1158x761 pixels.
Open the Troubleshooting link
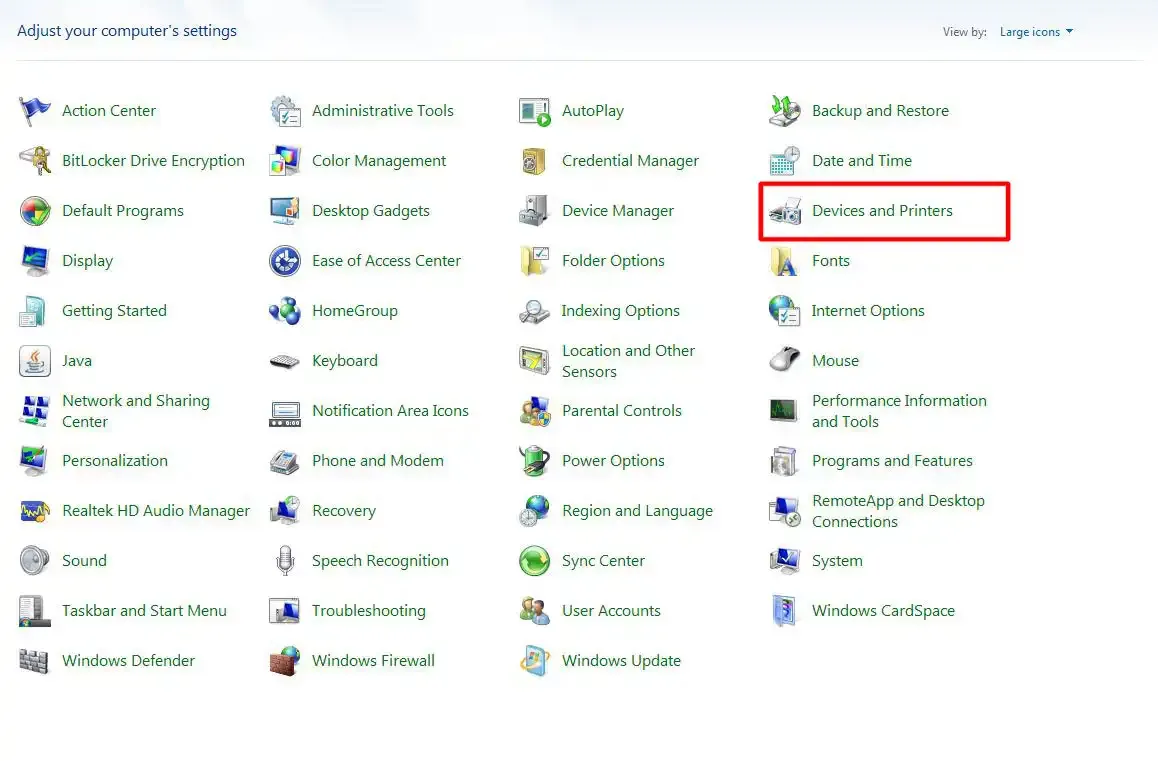tap(368, 611)
